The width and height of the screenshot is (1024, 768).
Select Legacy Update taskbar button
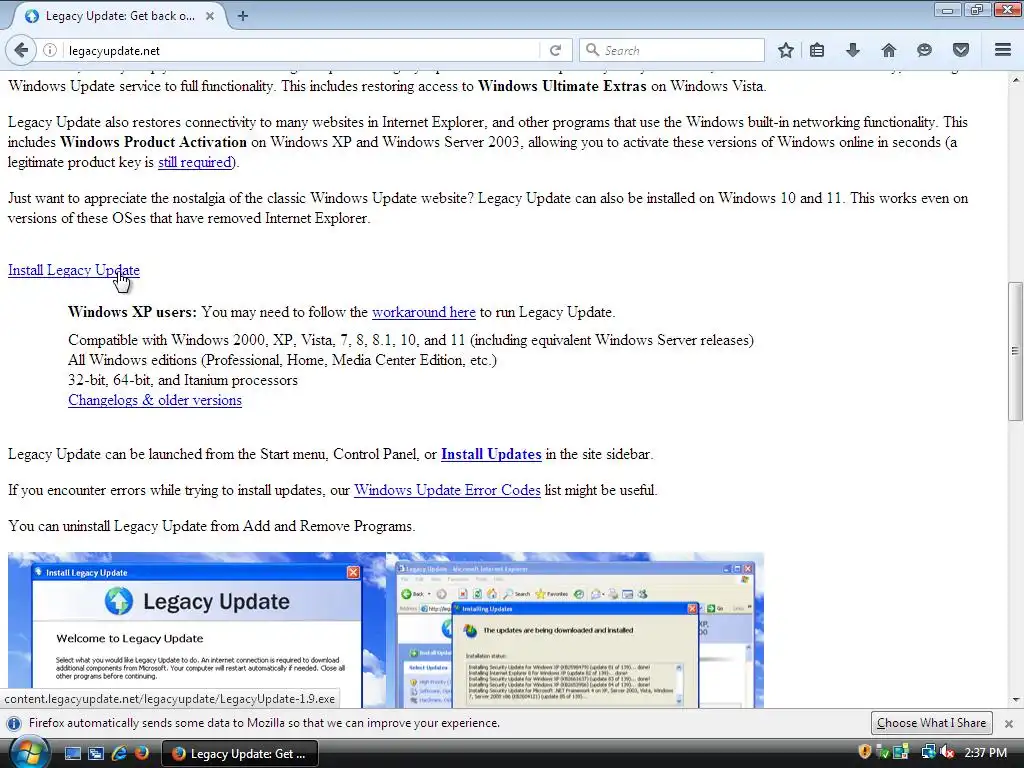pyautogui.click(x=240, y=754)
